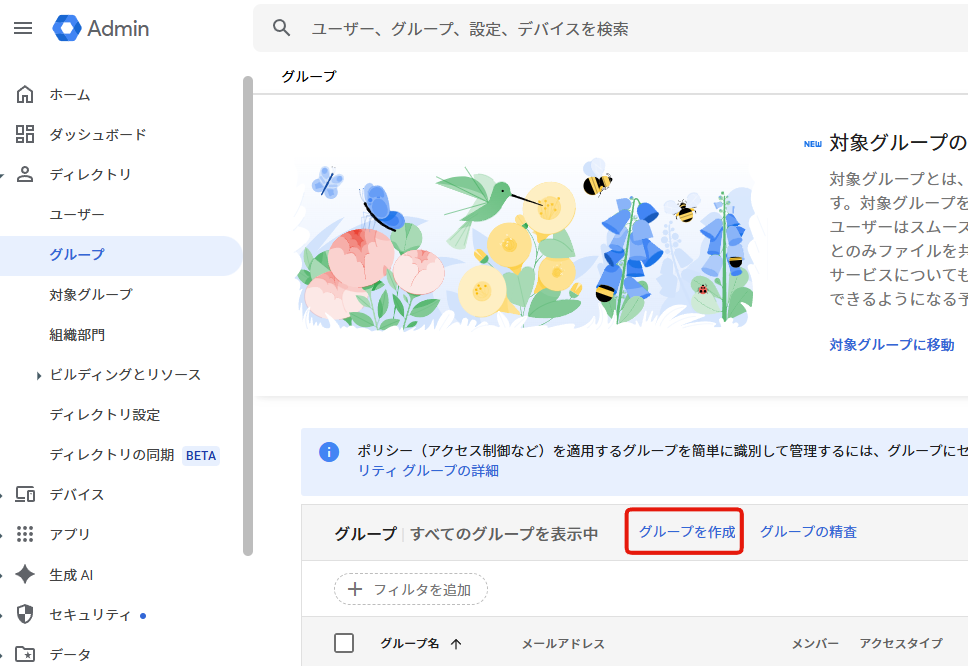Click the アプリ grid icon
This screenshot has width=968, height=666.
[x=25, y=535]
